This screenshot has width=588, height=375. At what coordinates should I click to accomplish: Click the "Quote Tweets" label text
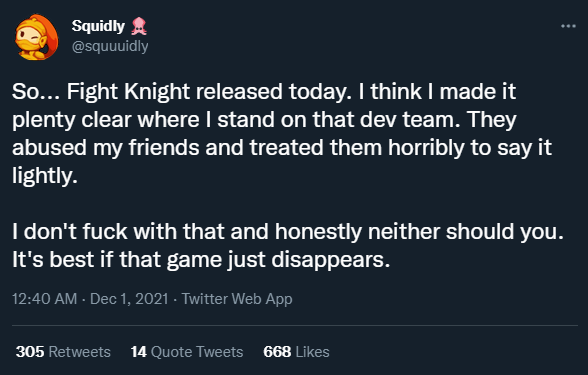(197, 352)
